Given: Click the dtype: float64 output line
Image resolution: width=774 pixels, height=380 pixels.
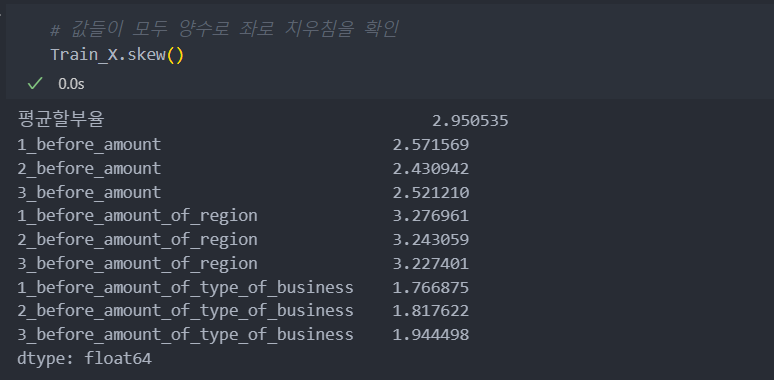Looking at the screenshot, I should [x=84, y=358].
